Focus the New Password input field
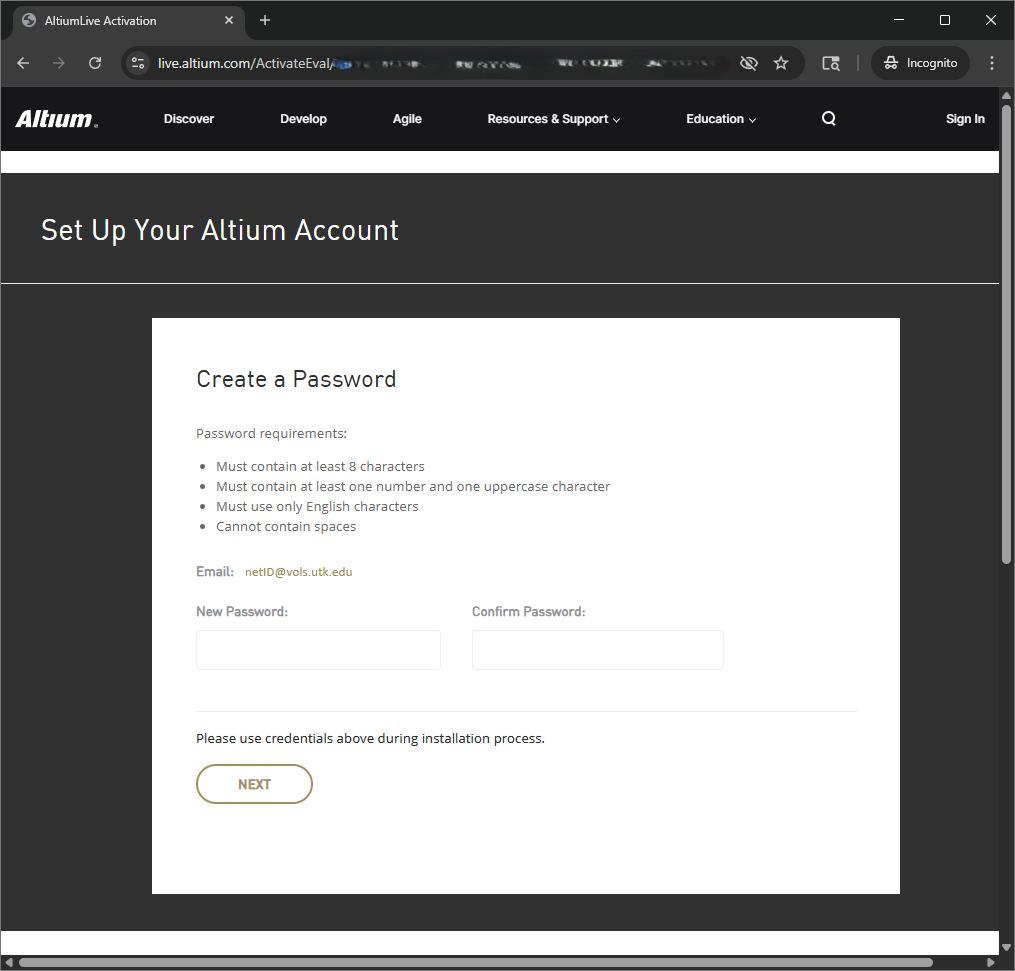Image resolution: width=1015 pixels, height=971 pixels. pyautogui.click(x=318, y=650)
